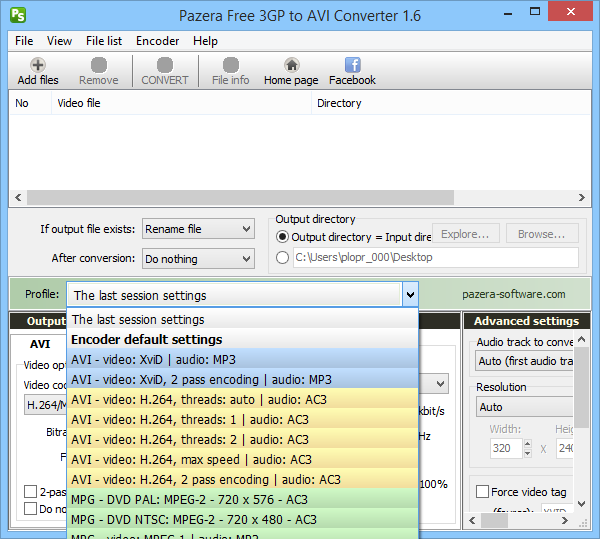Collapse the Profile dropdown arrow
Image resolution: width=600 pixels, height=539 pixels.
pos(411,295)
